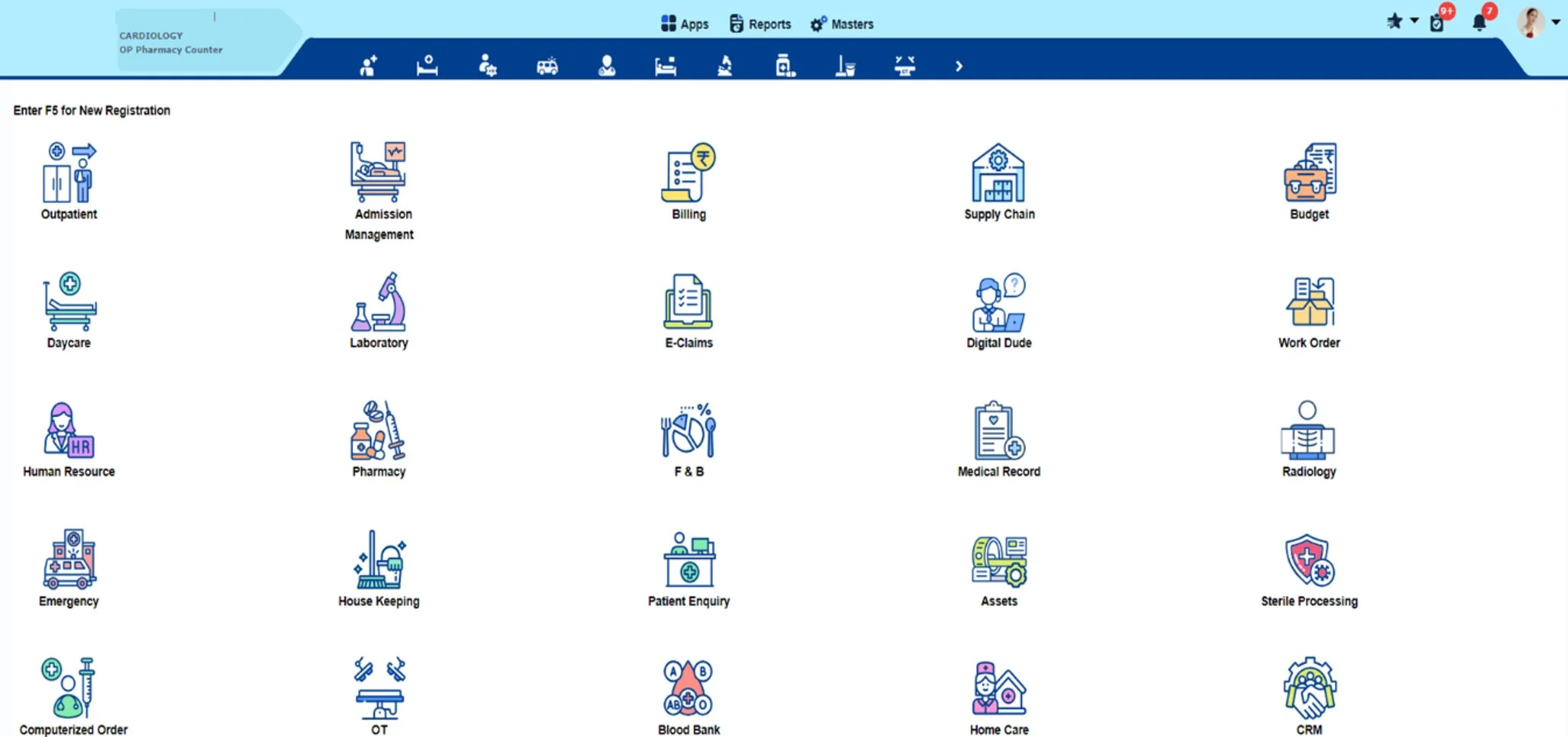Open Human Resource module
The height and width of the screenshot is (737, 1568).
(x=69, y=439)
